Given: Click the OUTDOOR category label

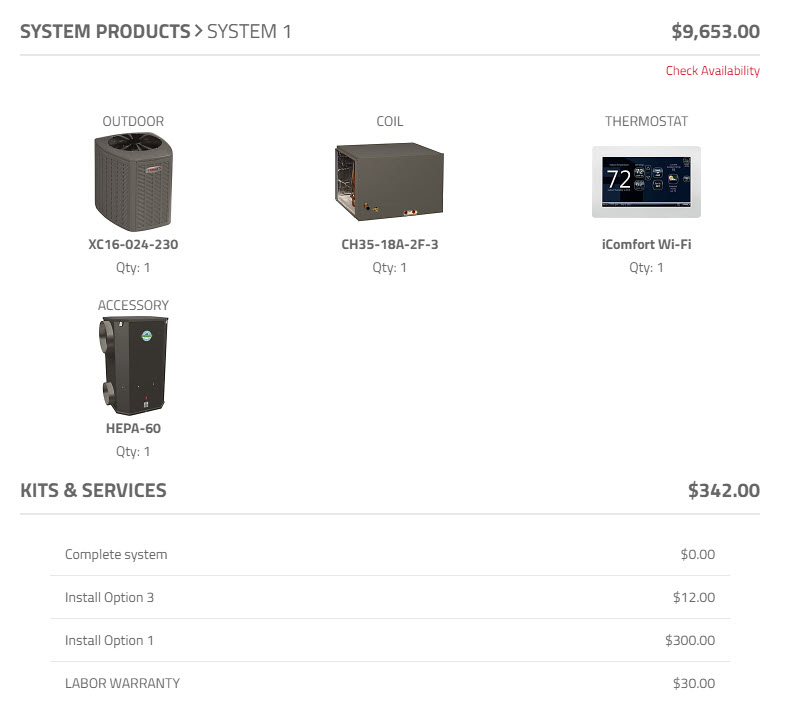Looking at the screenshot, I should [133, 121].
